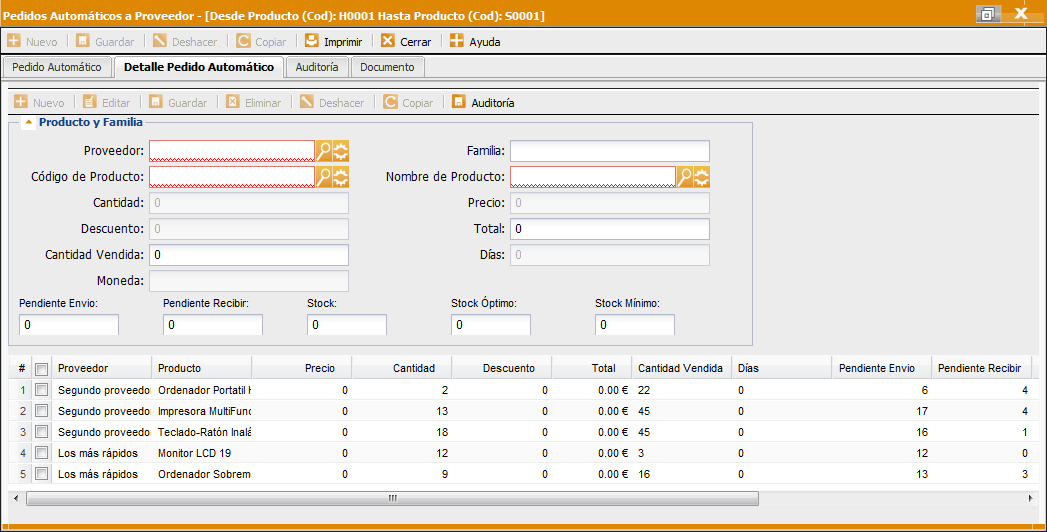This screenshot has height=532, width=1047.
Task: Open the Auditoría tab
Action: [x=317, y=67]
